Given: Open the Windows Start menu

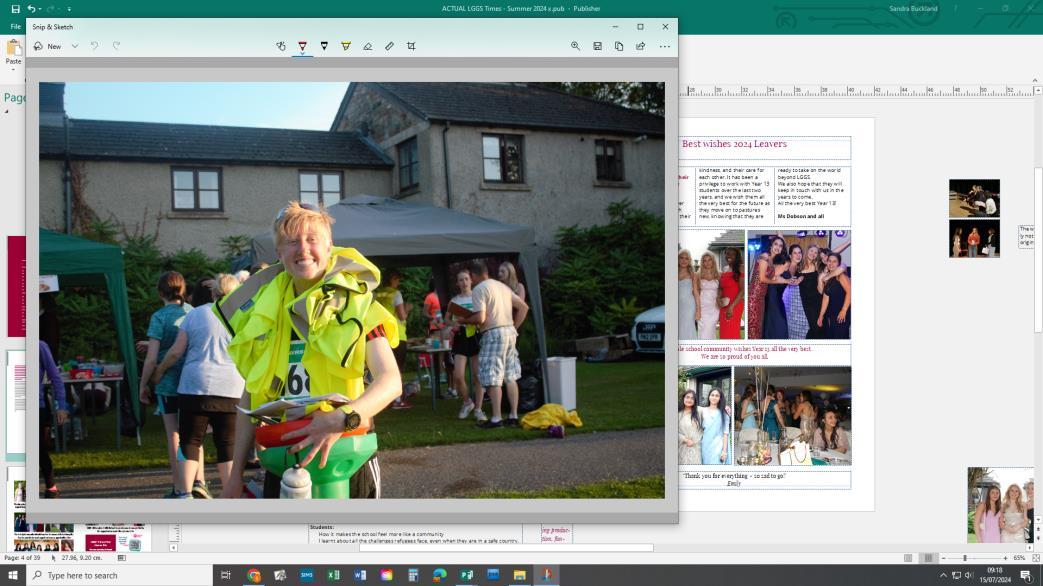Looking at the screenshot, I should (x=13, y=575).
